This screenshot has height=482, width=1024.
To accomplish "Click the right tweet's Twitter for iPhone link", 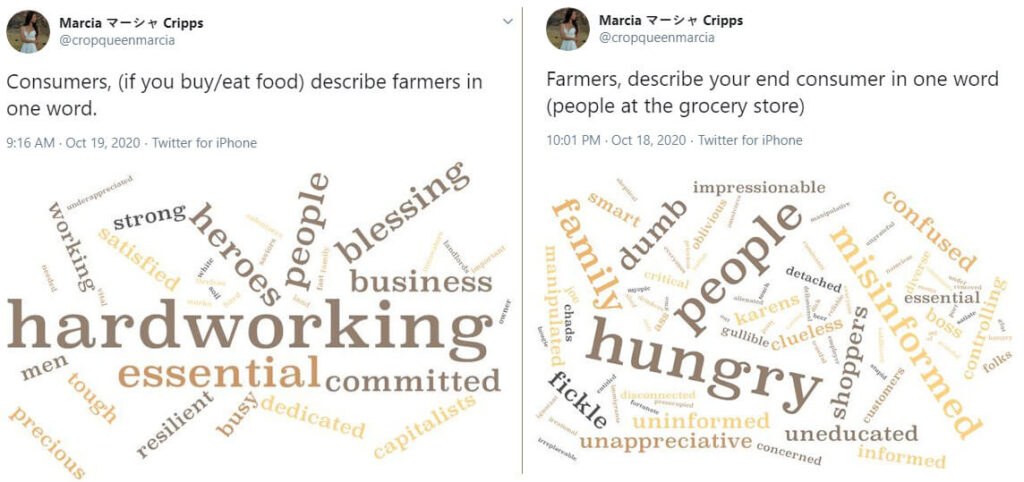I will (750, 140).
